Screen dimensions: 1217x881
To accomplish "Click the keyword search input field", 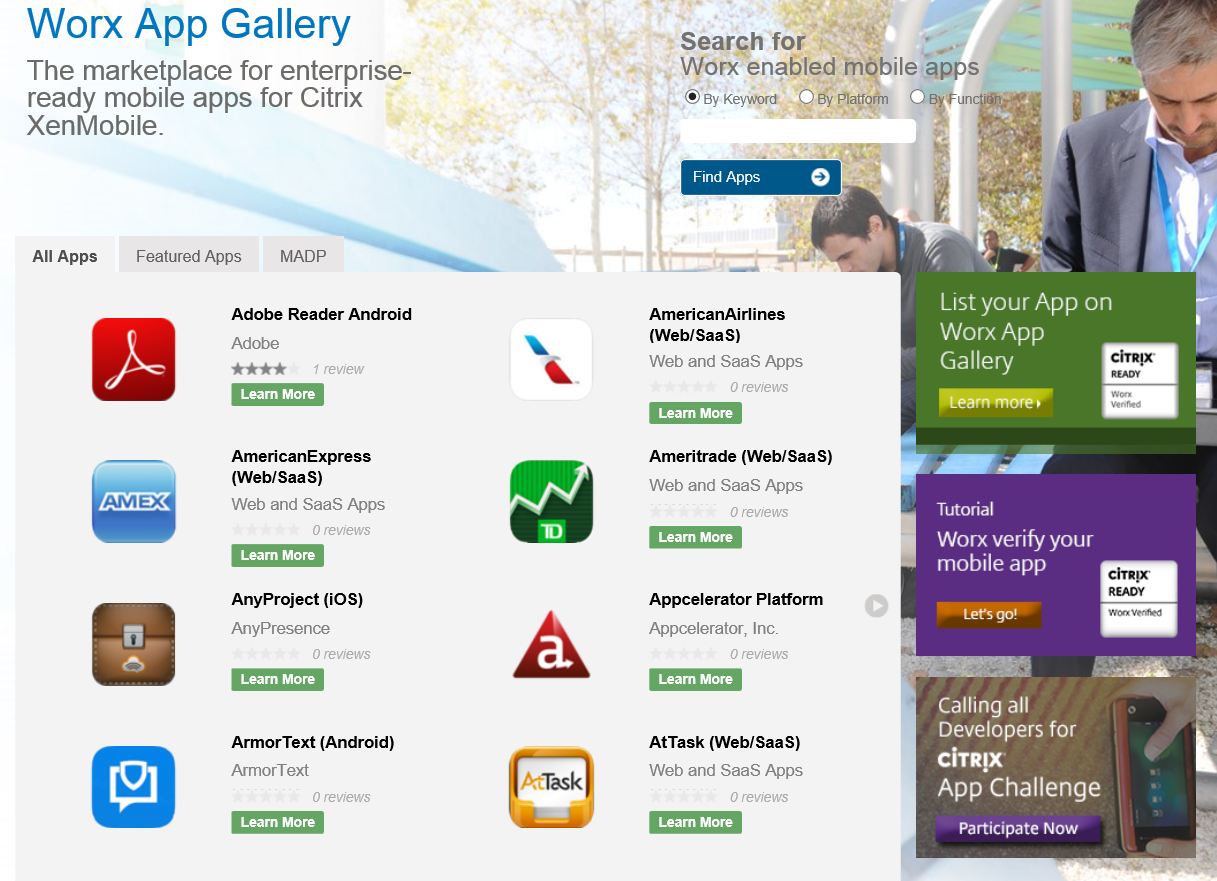I will [x=798, y=131].
